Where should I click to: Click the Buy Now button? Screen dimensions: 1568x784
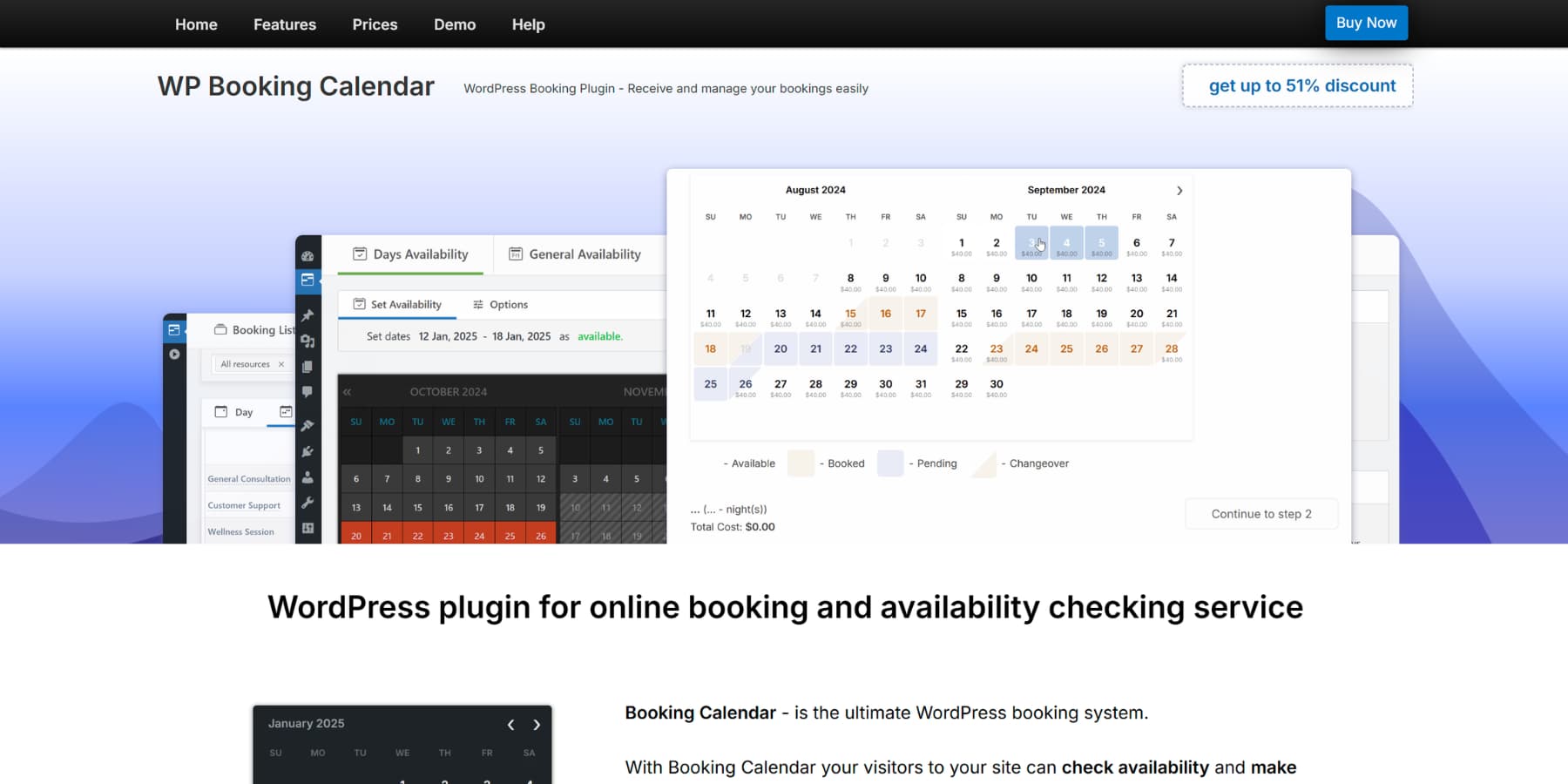pos(1366,23)
